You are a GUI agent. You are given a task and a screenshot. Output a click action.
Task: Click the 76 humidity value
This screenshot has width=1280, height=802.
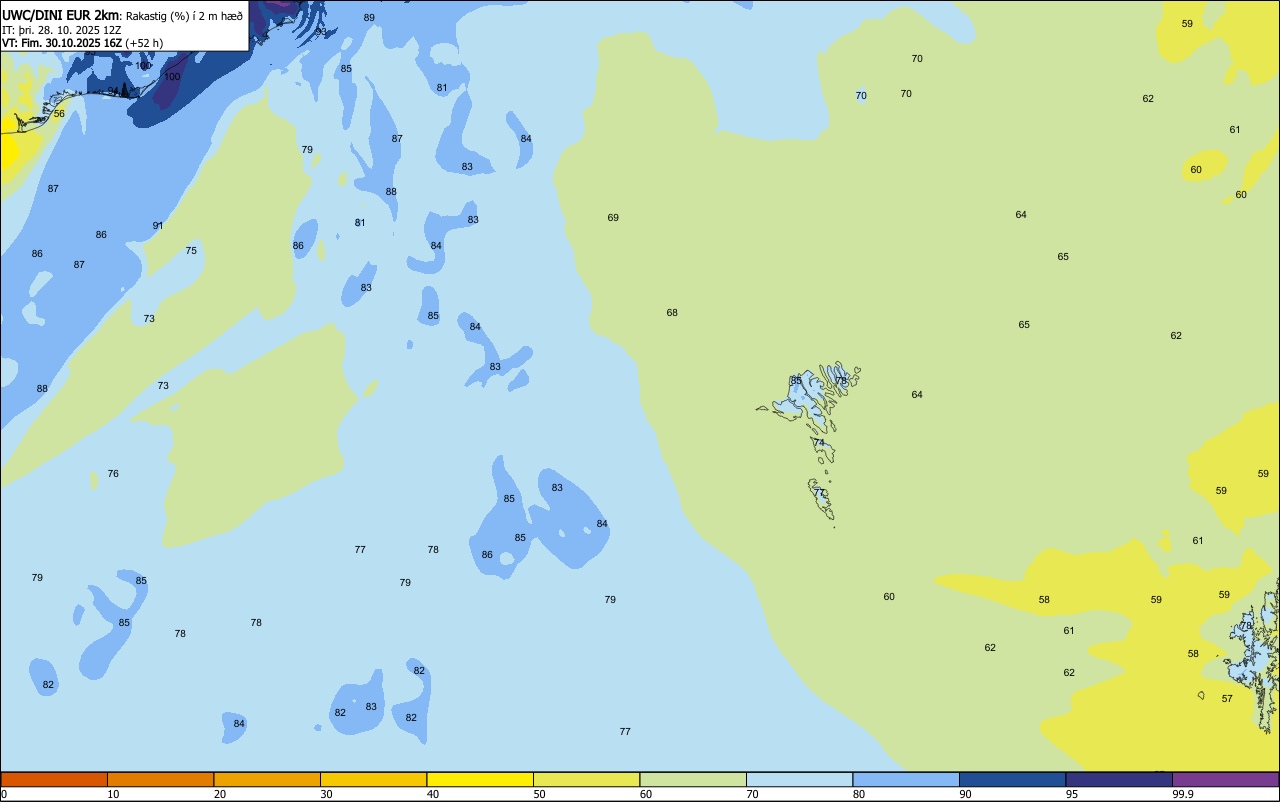pos(113,474)
